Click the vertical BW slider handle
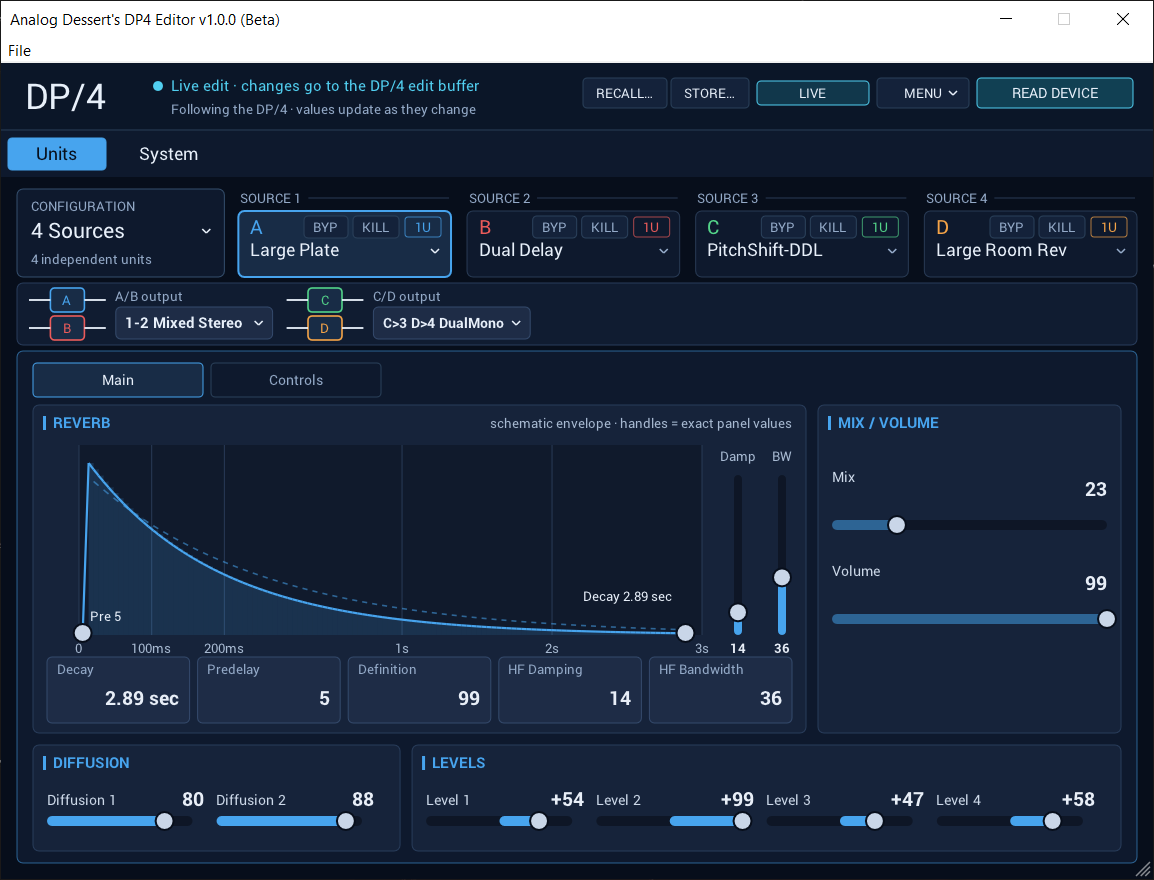This screenshot has height=880, width=1154. [x=782, y=578]
